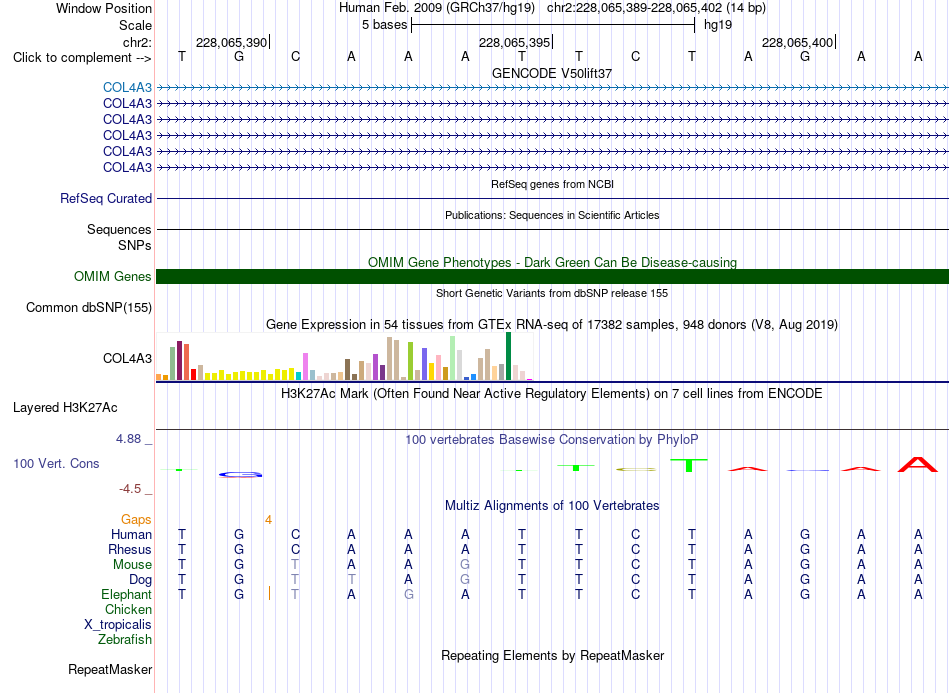
Task: Click the 228,065,395 coordinate marker
Action: click(514, 42)
